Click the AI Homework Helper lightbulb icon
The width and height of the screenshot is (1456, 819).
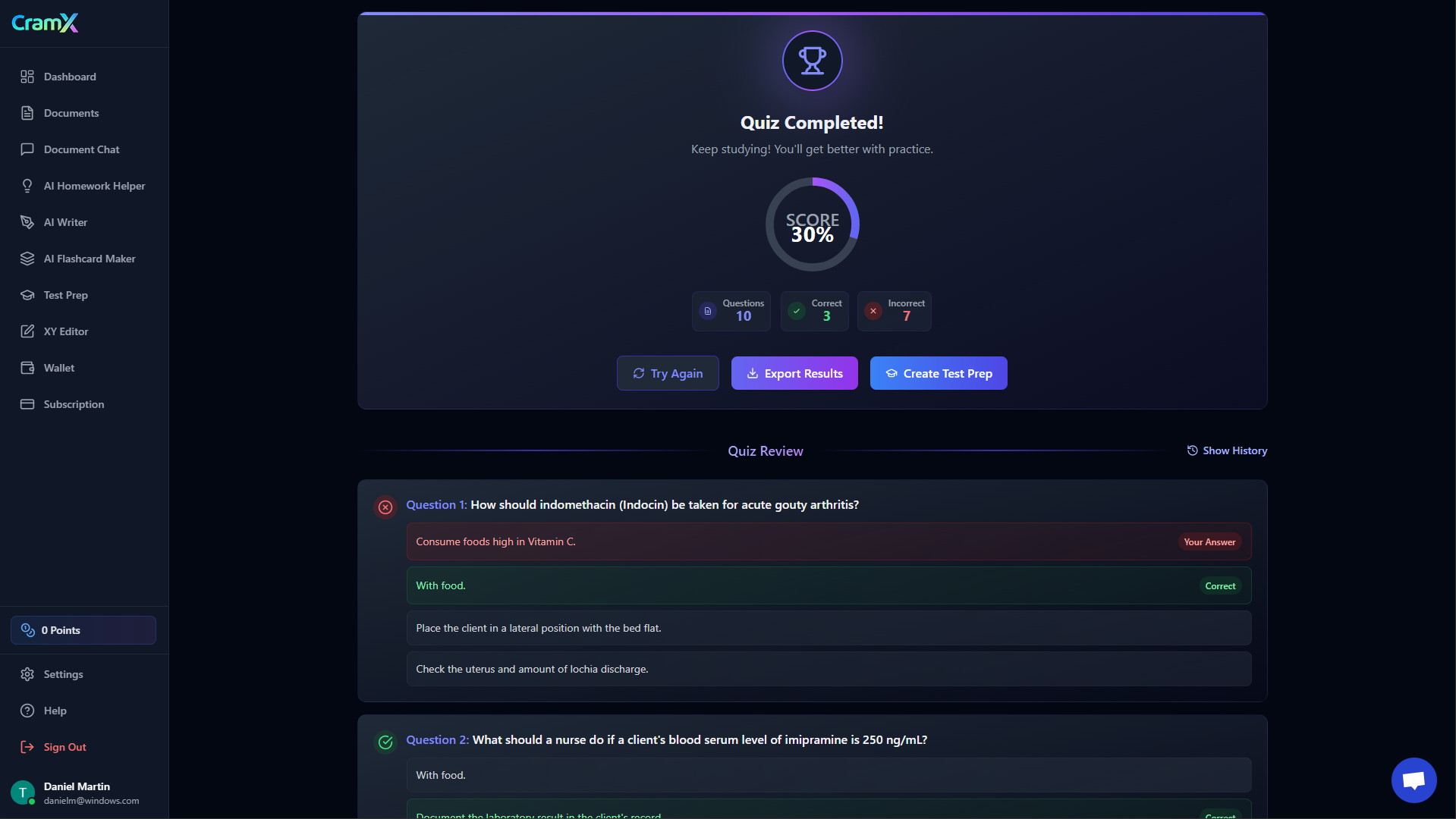27,186
